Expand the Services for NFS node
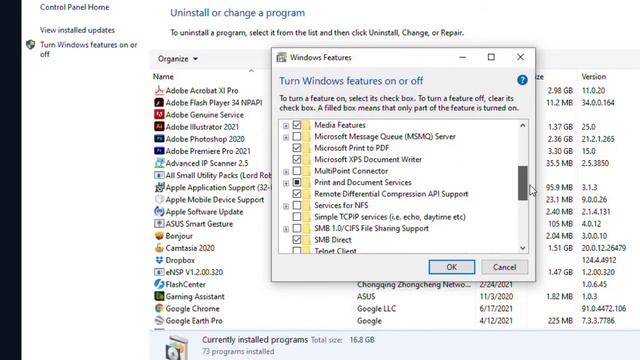This screenshot has width=640, height=360. click(x=286, y=206)
